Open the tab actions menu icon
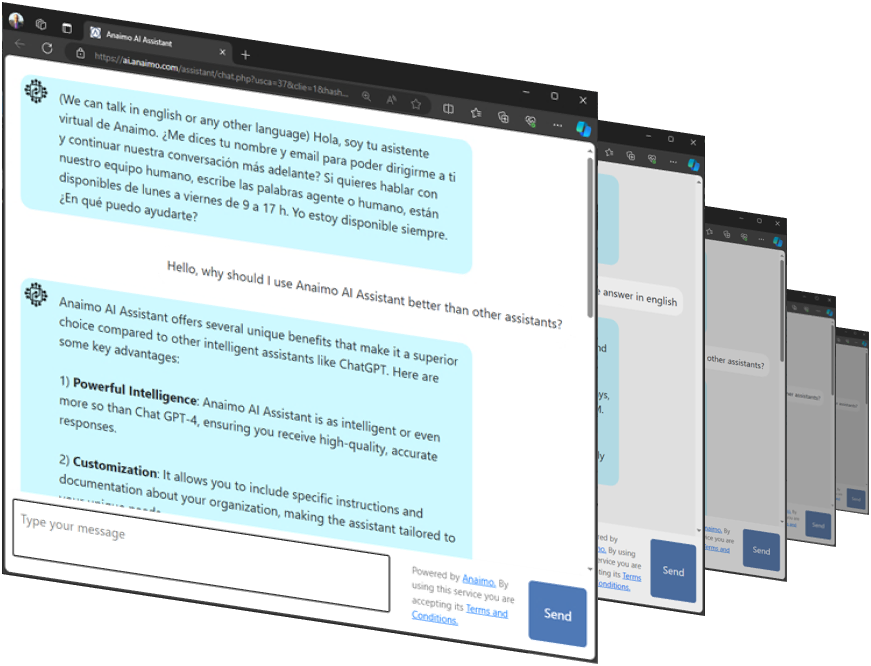 tap(67, 28)
